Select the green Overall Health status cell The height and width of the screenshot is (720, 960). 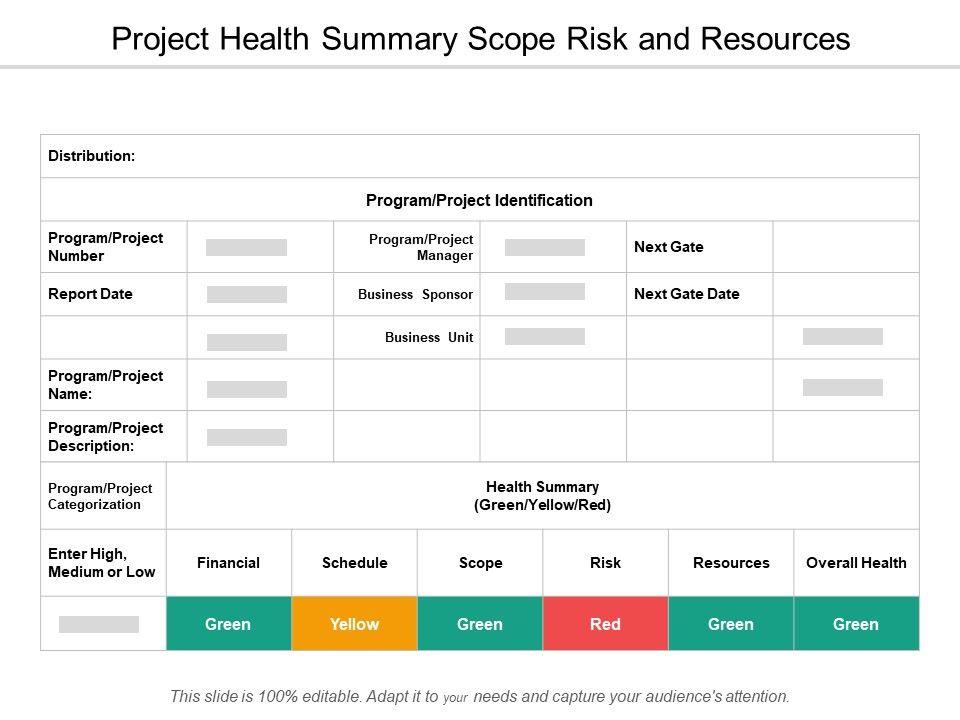pyautogui.click(x=856, y=624)
